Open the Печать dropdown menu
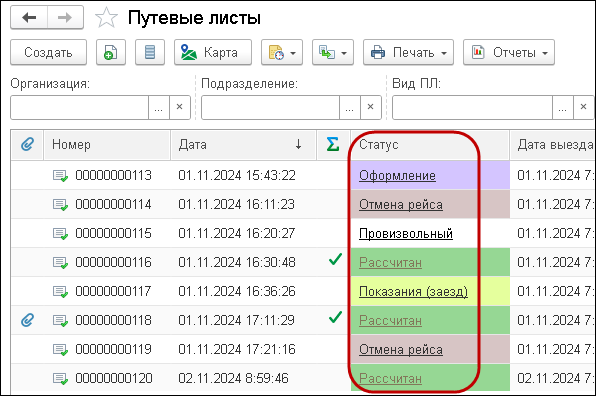The image size is (596, 396). click(x=408, y=52)
